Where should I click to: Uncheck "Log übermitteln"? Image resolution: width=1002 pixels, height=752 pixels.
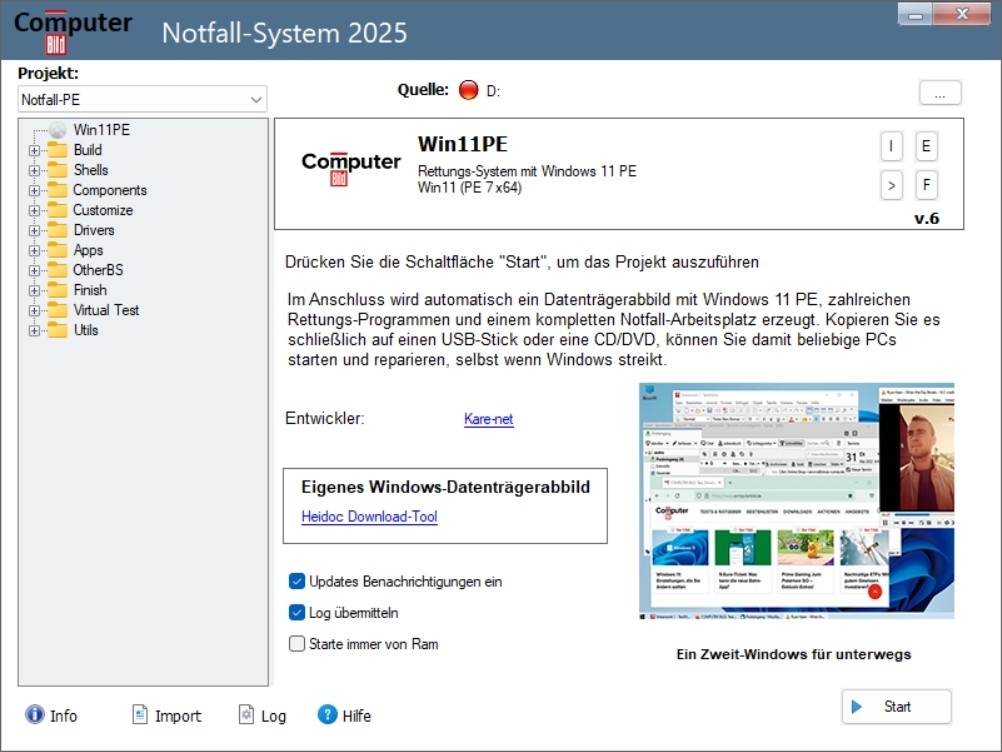point(296,612)
